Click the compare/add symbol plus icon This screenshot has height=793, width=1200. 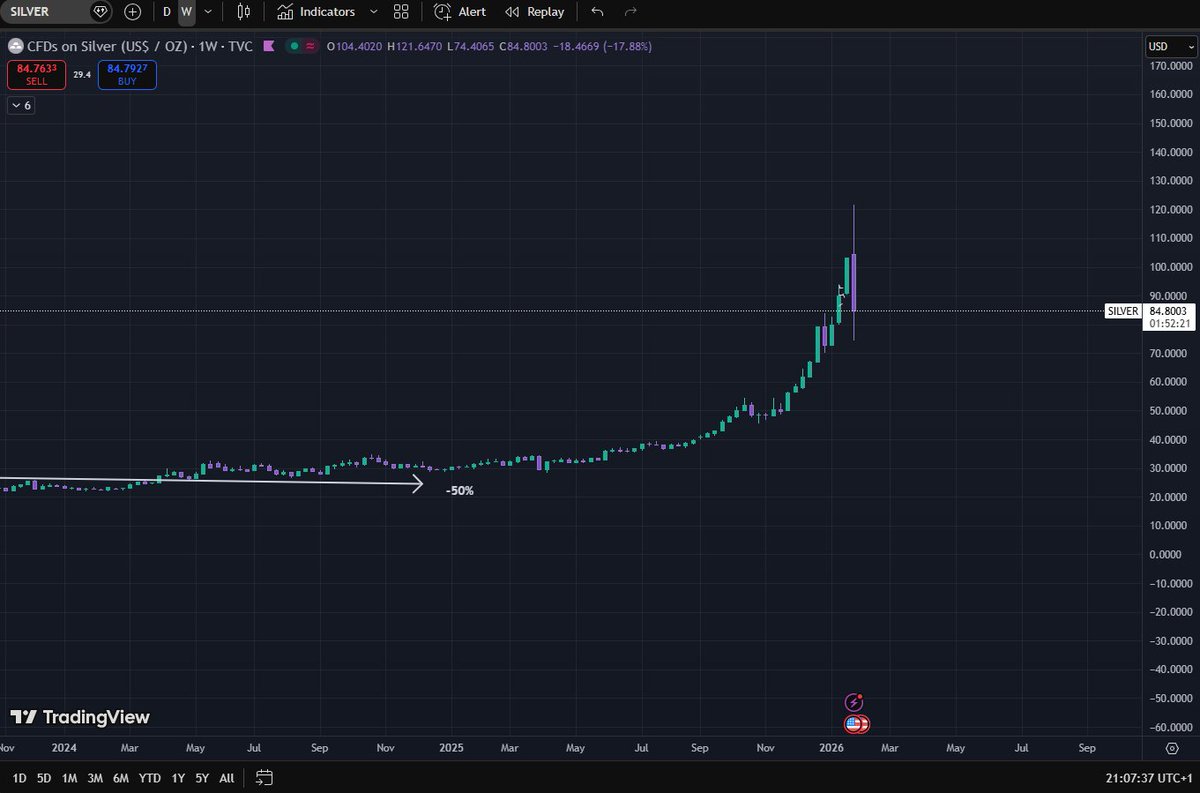132,11
